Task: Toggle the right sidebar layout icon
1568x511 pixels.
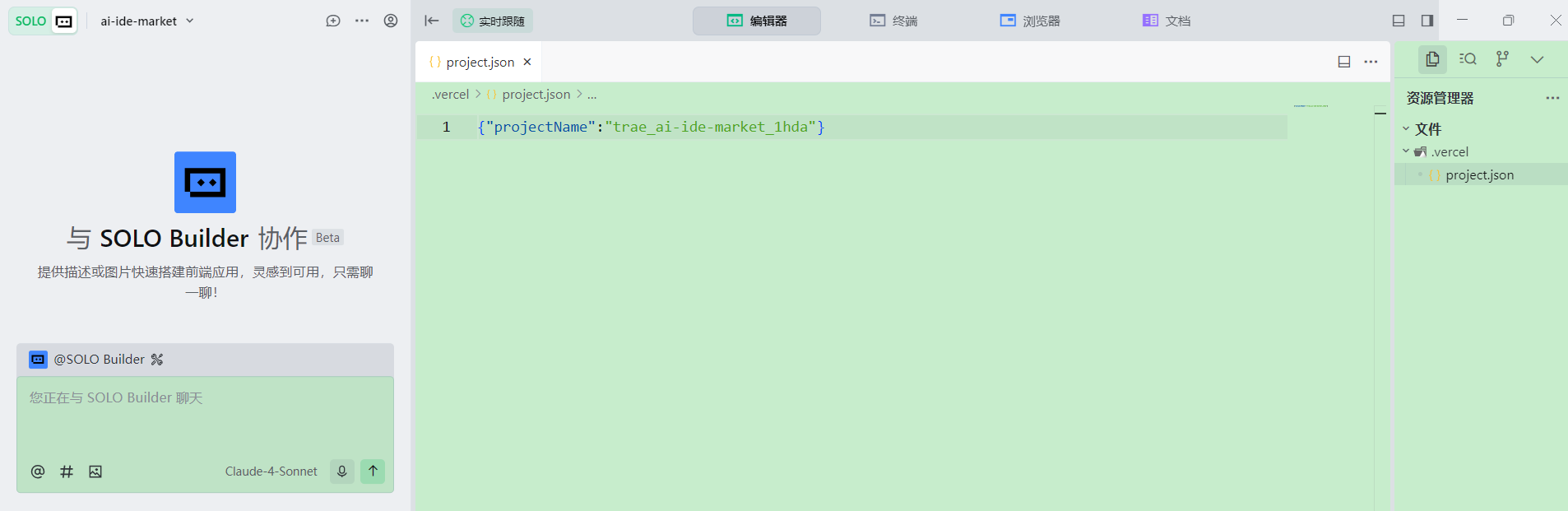Action: click(x=1427, y=21)
